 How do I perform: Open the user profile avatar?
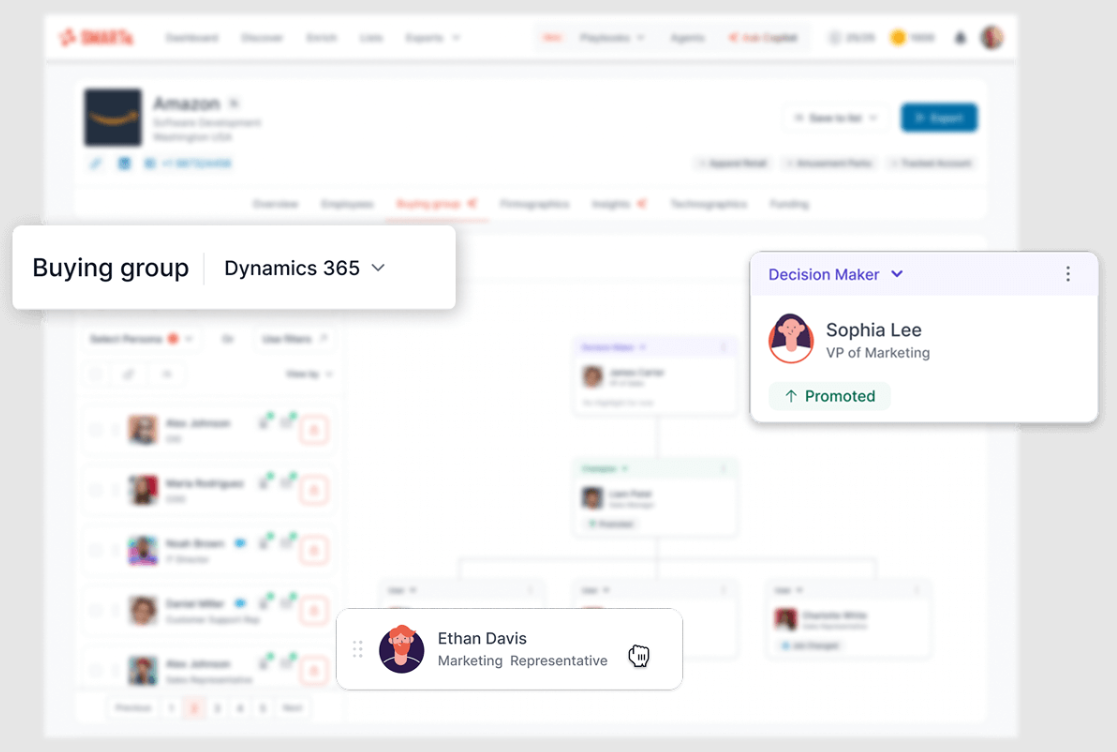coord(992,37)
